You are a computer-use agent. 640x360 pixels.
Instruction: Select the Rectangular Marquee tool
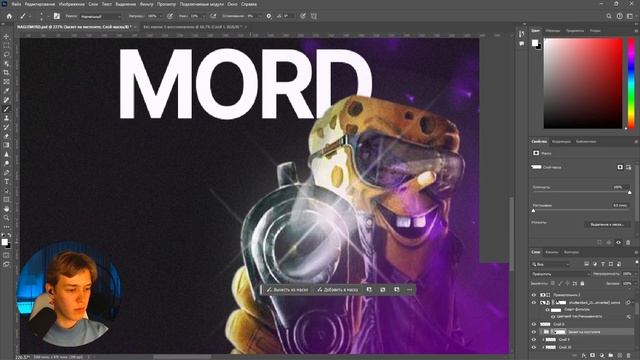click(7, 45)
